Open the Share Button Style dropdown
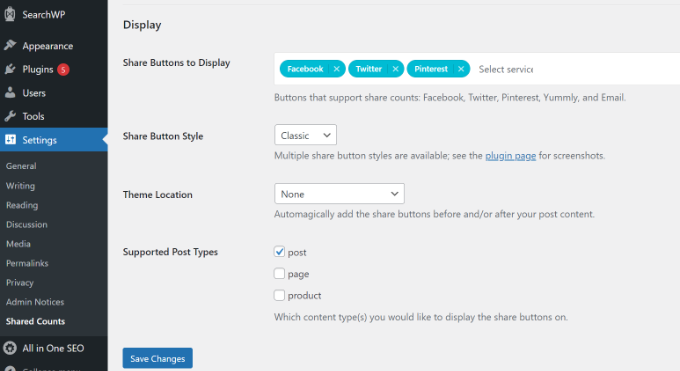Screen dimensions: 680x371 click(305, 135)
